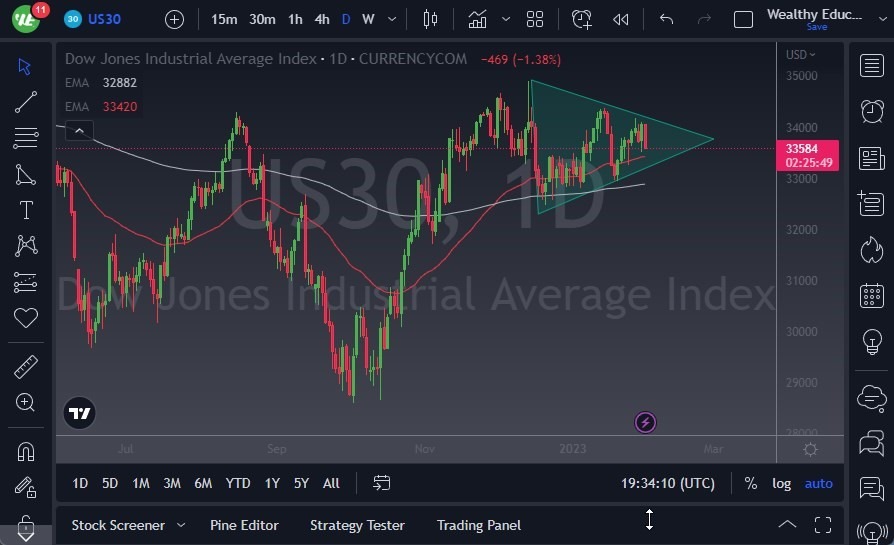894x545 pixels.
Task: Toggle stay in drawing mode pencil lock
Action: [26, 487]
